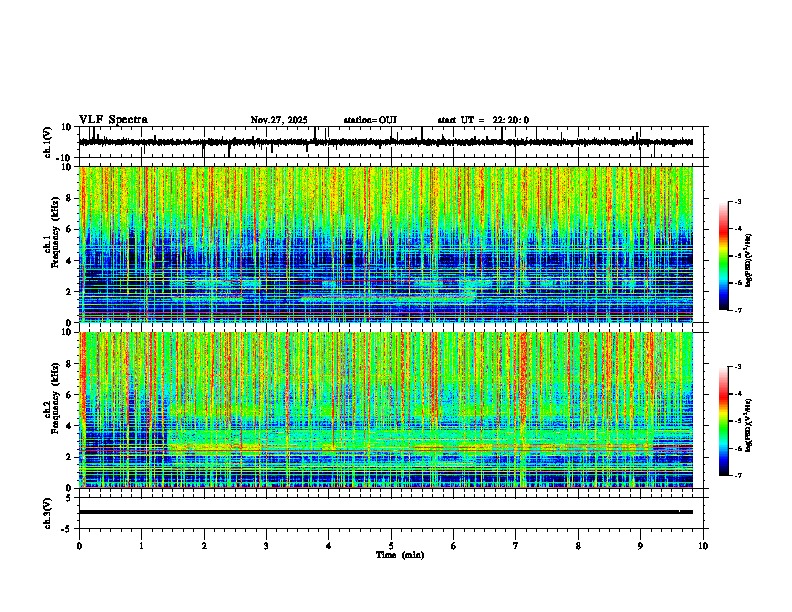Click the ch.1 waveform trace panel
This screenshot has width=792, height=612.
[x=393, y=142]
